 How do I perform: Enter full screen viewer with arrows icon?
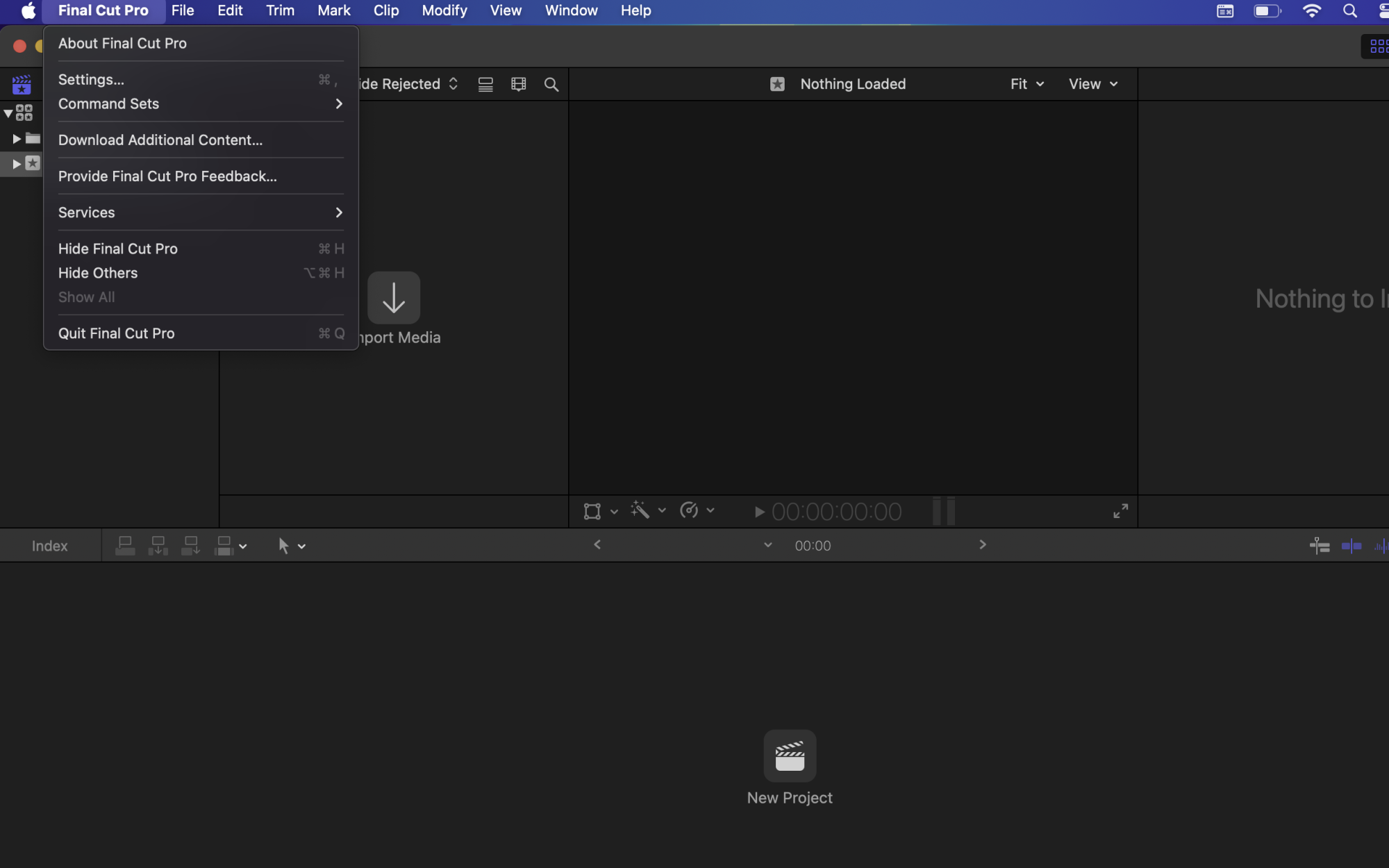click(x=1120, y=511)
